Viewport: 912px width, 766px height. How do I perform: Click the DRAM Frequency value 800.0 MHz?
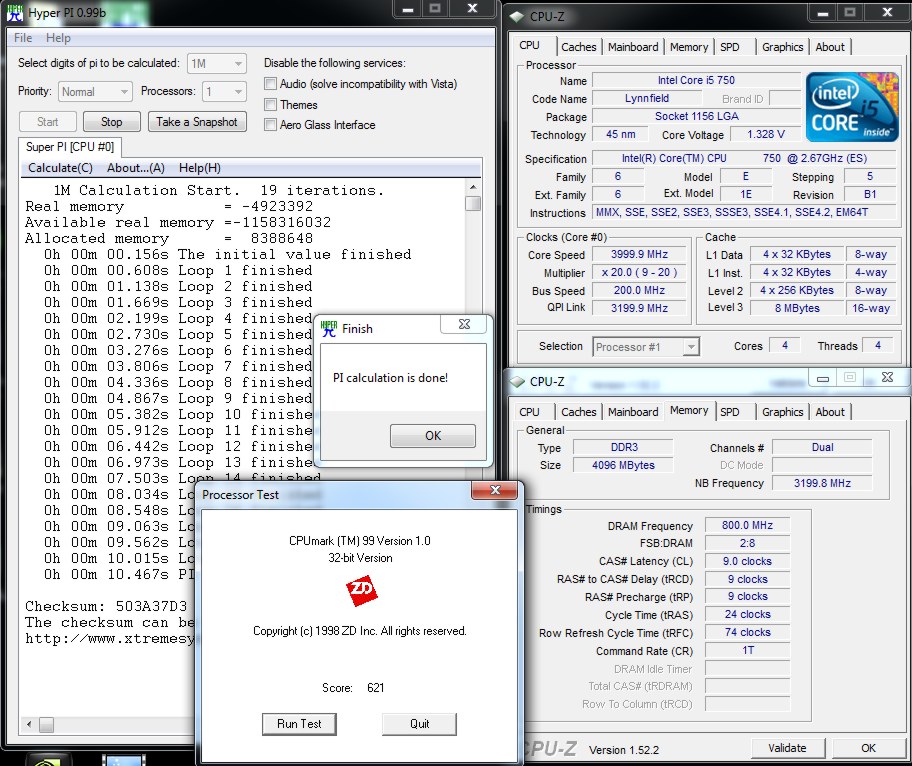point(747,525)
